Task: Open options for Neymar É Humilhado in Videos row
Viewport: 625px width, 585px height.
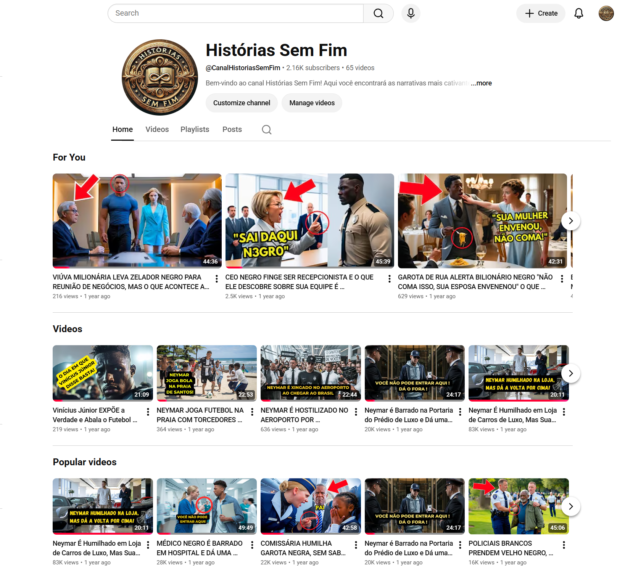Action: 564,412
